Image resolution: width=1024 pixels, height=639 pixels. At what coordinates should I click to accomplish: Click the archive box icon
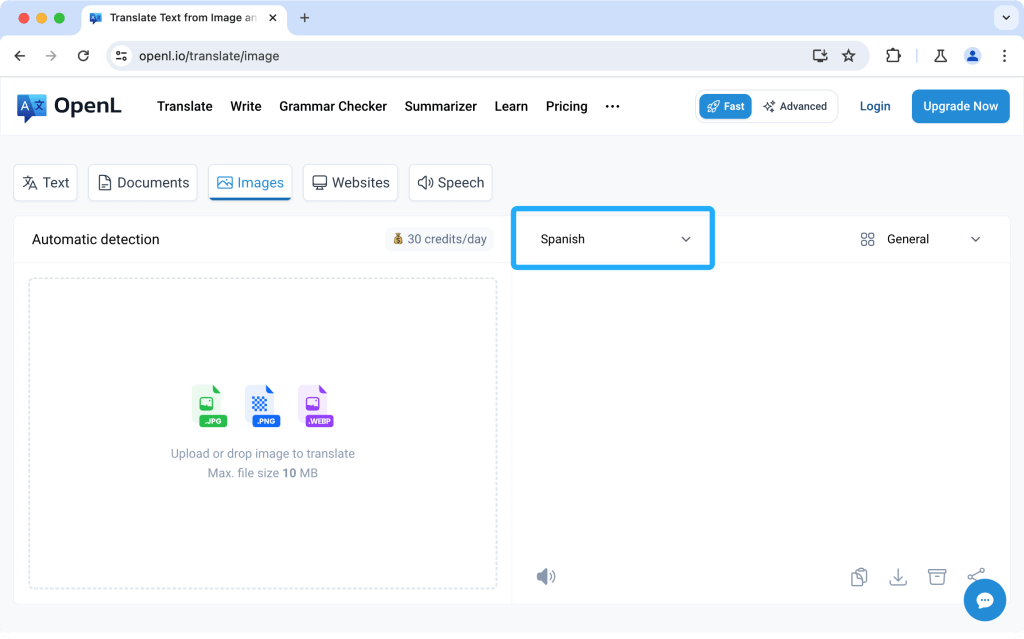(937, 577)
